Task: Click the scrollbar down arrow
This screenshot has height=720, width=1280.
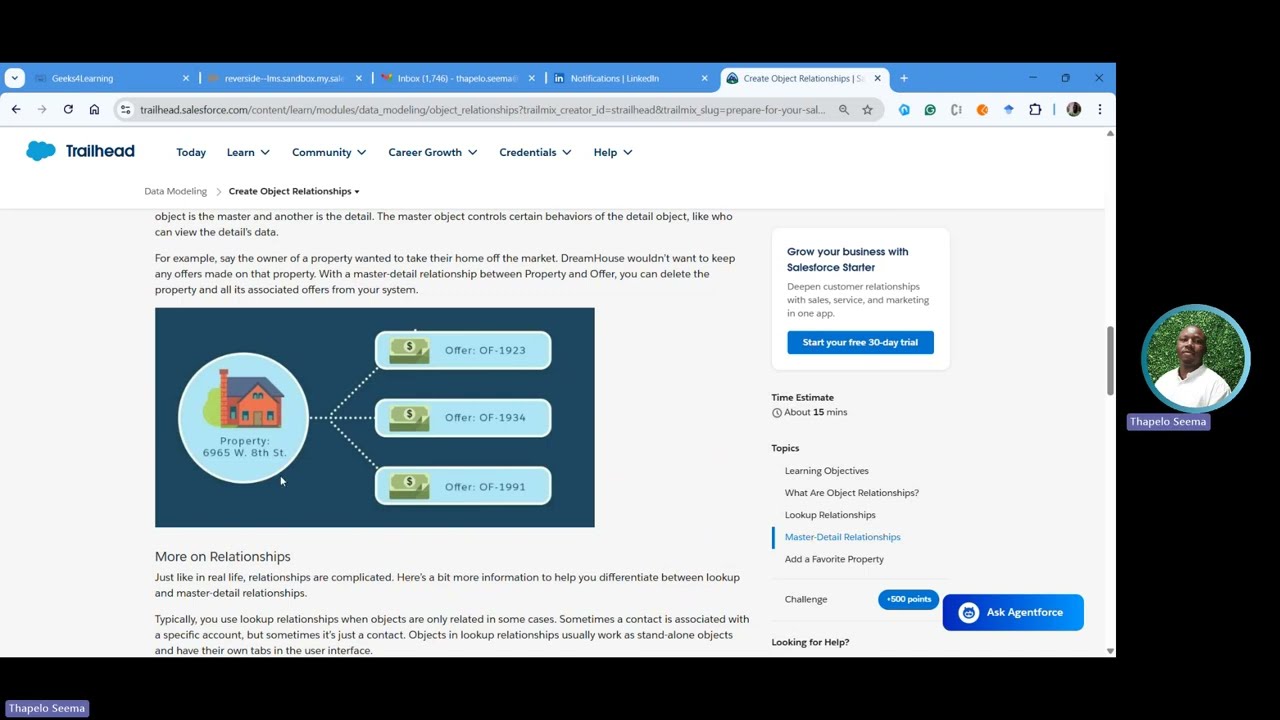Action: 1110,651
